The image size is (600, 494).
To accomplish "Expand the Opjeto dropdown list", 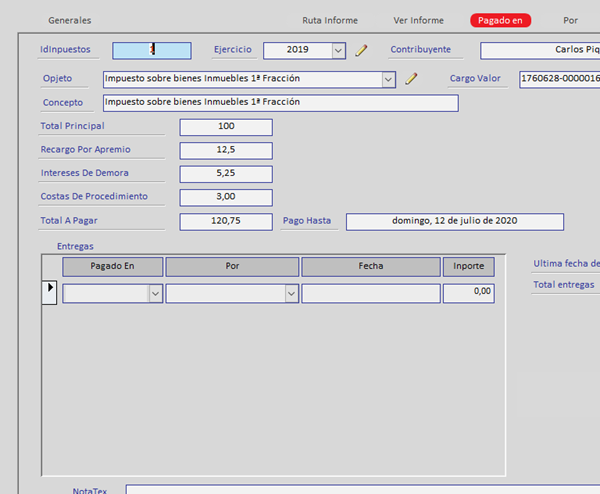I will (388, 79).
